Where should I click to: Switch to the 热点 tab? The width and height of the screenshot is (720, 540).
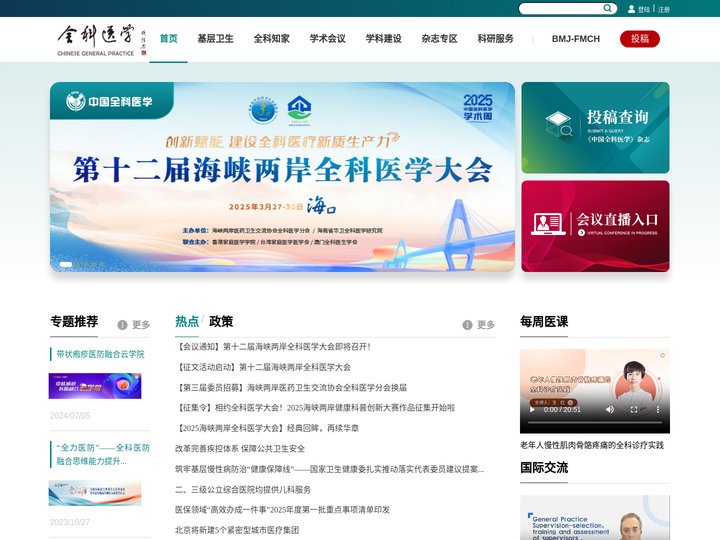tap(187, 321)
